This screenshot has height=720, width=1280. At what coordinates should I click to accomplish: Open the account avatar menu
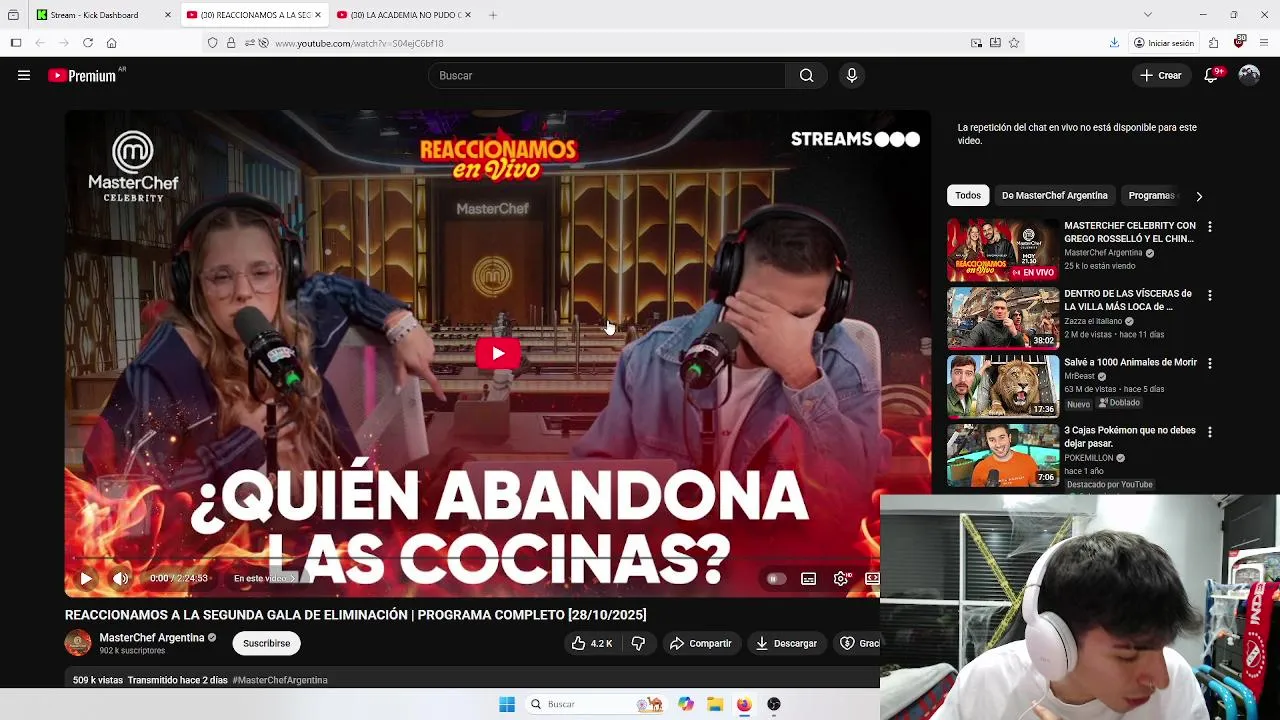point(1249,76)
